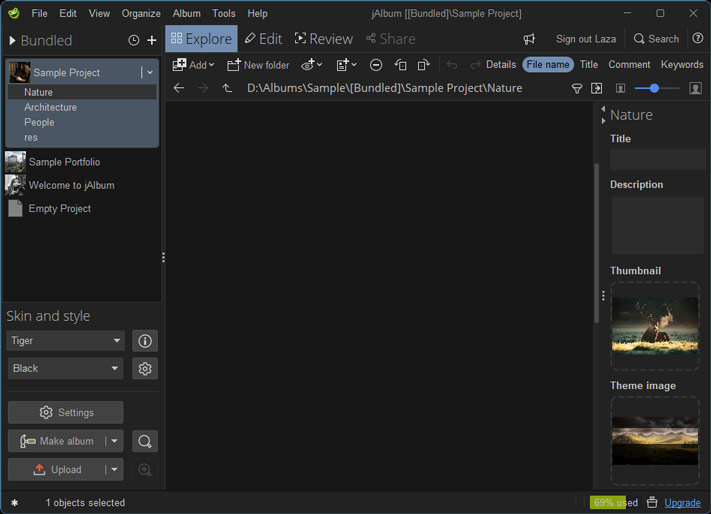Image resolution: width=711 pixels, height=514 pixels.
Task: Expand the Bundled projects triangle
Action: (12, 40)
